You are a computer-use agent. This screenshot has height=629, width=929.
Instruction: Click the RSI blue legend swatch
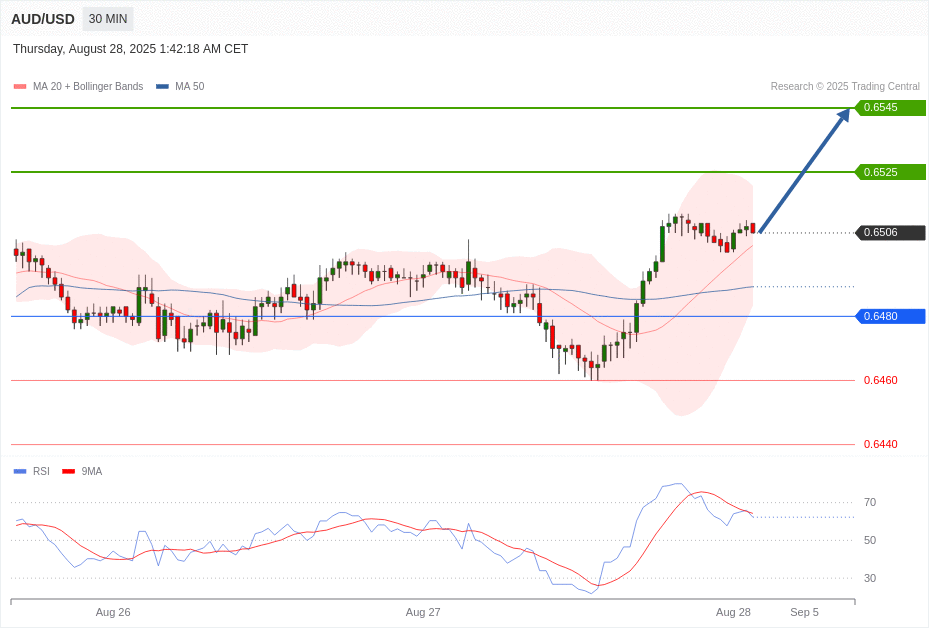tap(20, 471)
